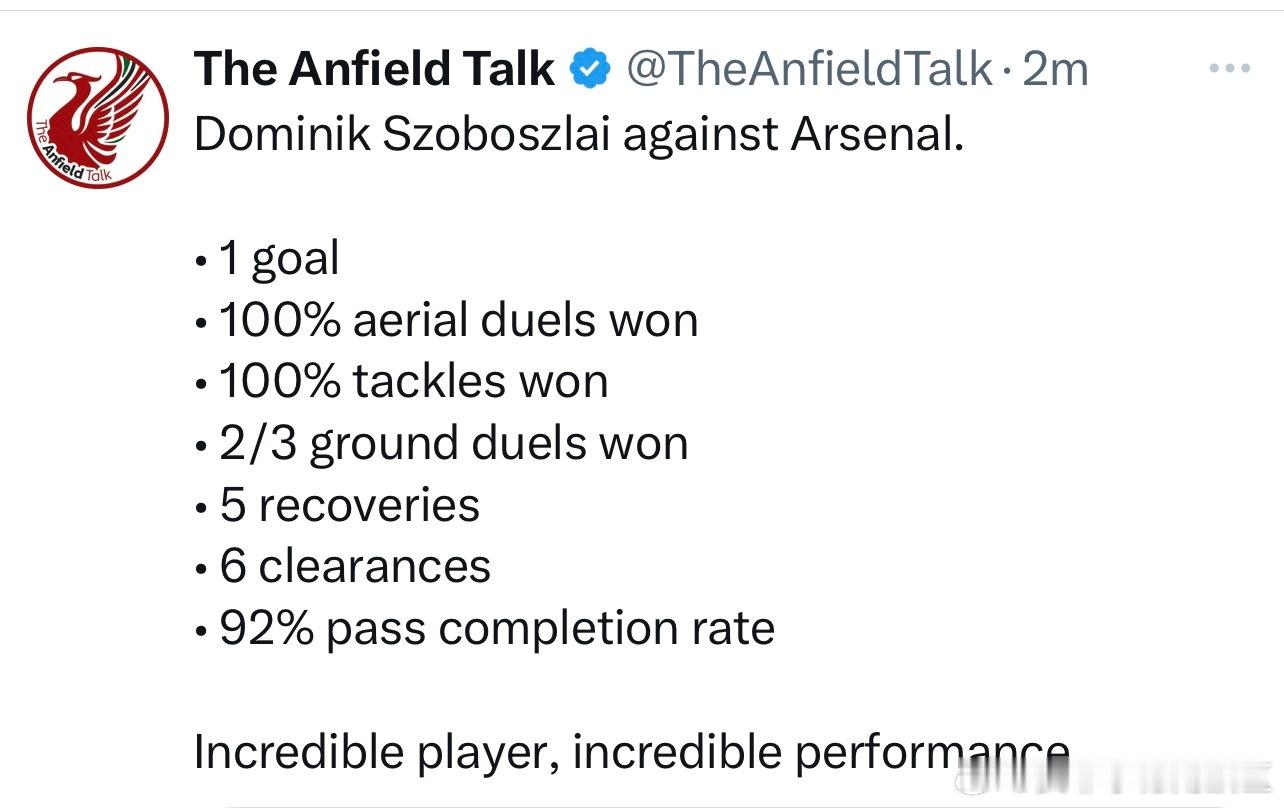Select the 100% tackles won line
The image size is (1284, 808).
click(401, 381)
